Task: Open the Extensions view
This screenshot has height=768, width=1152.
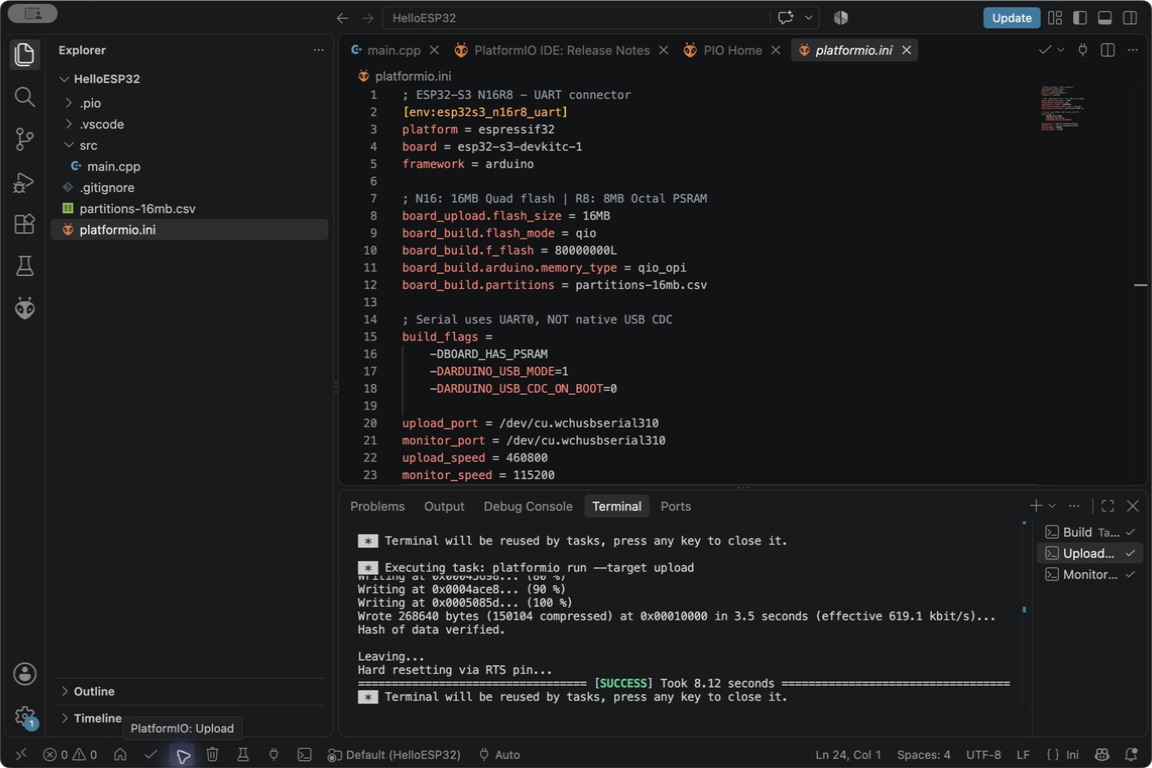Action: coord(24,223)
